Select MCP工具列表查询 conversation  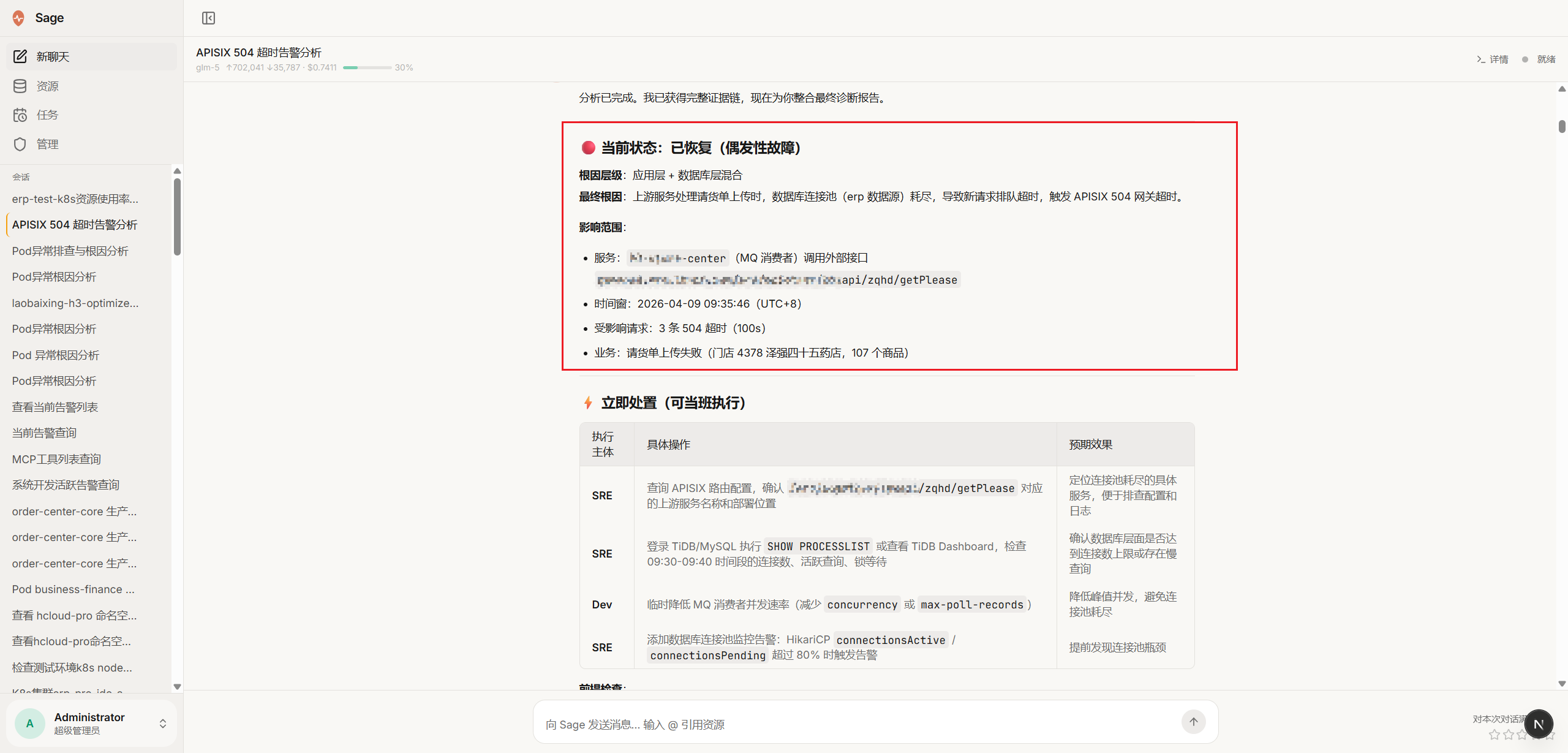[x=56, y=459]
